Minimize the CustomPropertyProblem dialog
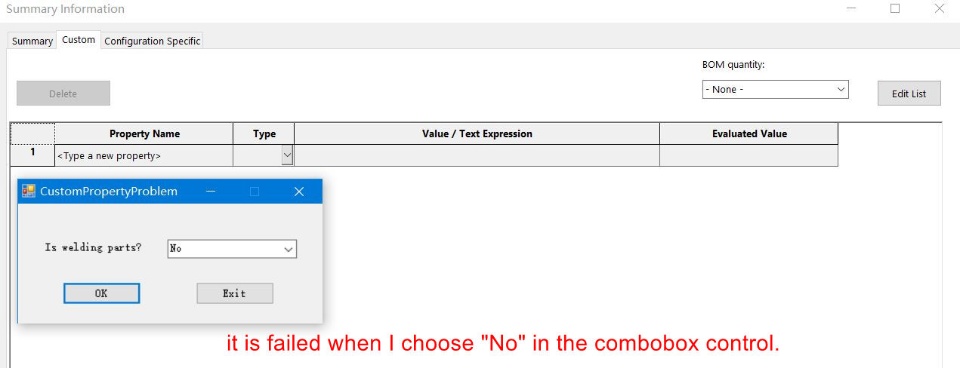Image resolution: width=960 pixels, height=368 pixels. (x=211, y=192)
